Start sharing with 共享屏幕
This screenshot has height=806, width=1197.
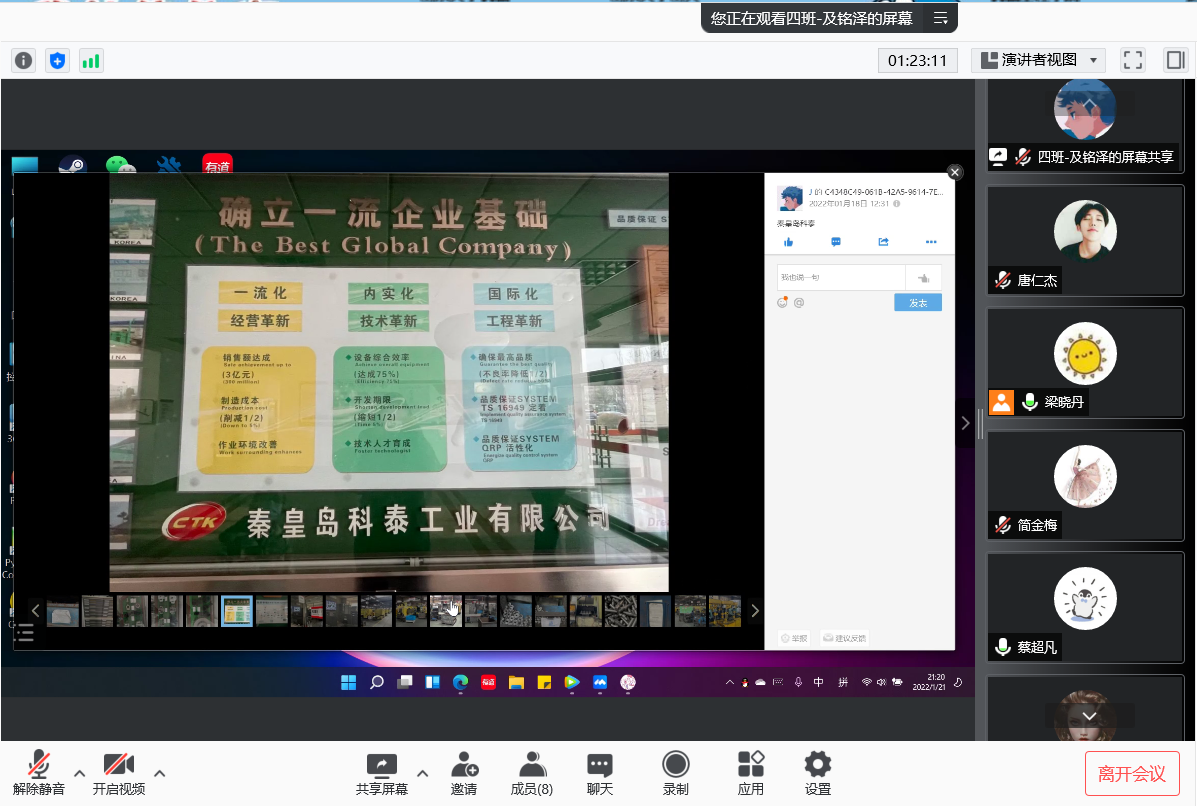pyautogui.click(x=382, y=772)
